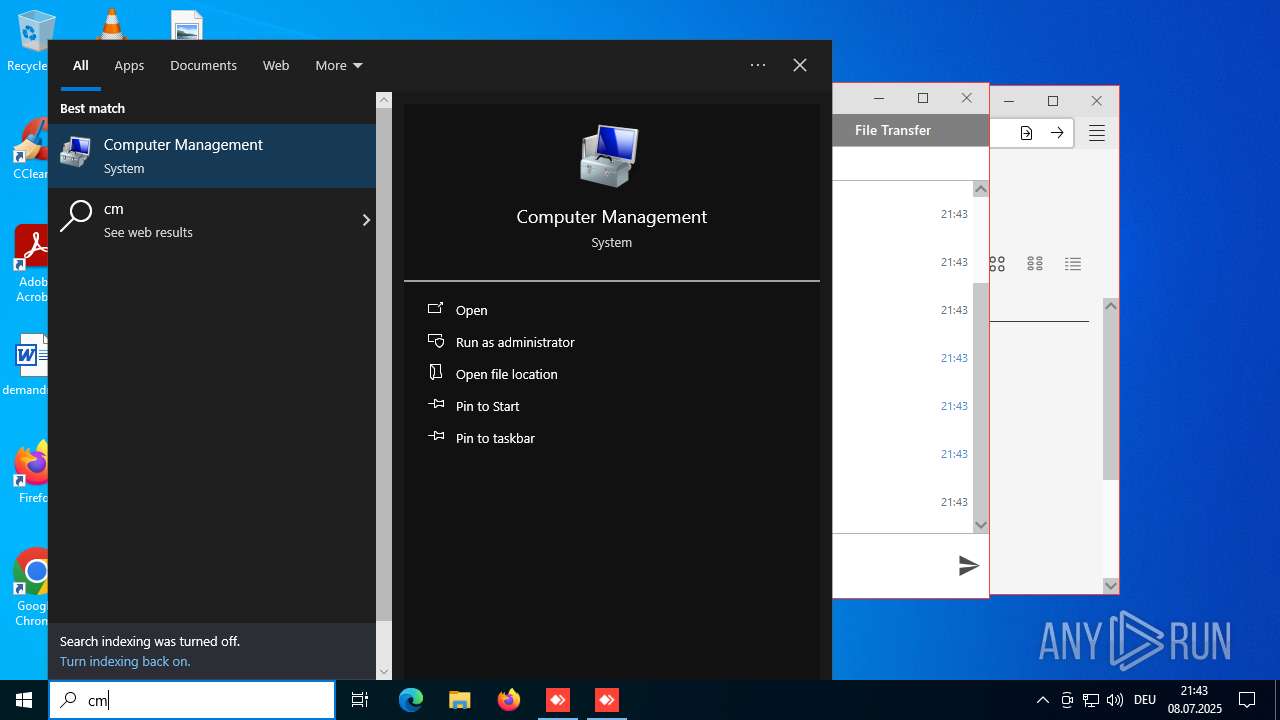The height and width of the screenshot is (720, 1280).
Task: Switch to the Apps search tab
Action: [129, 65]
